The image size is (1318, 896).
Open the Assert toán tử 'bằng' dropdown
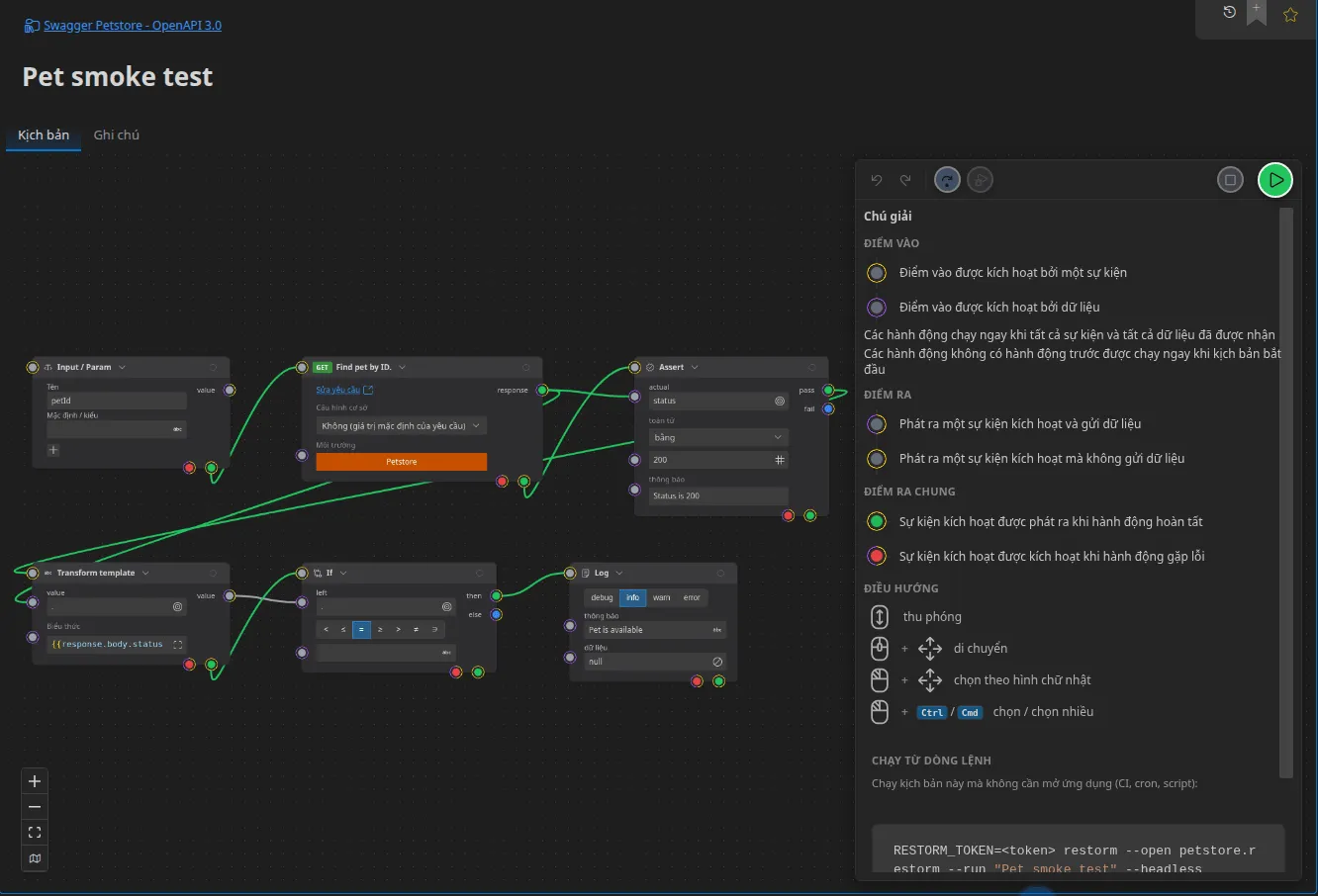pyautogui.click(x=718, y=437)
